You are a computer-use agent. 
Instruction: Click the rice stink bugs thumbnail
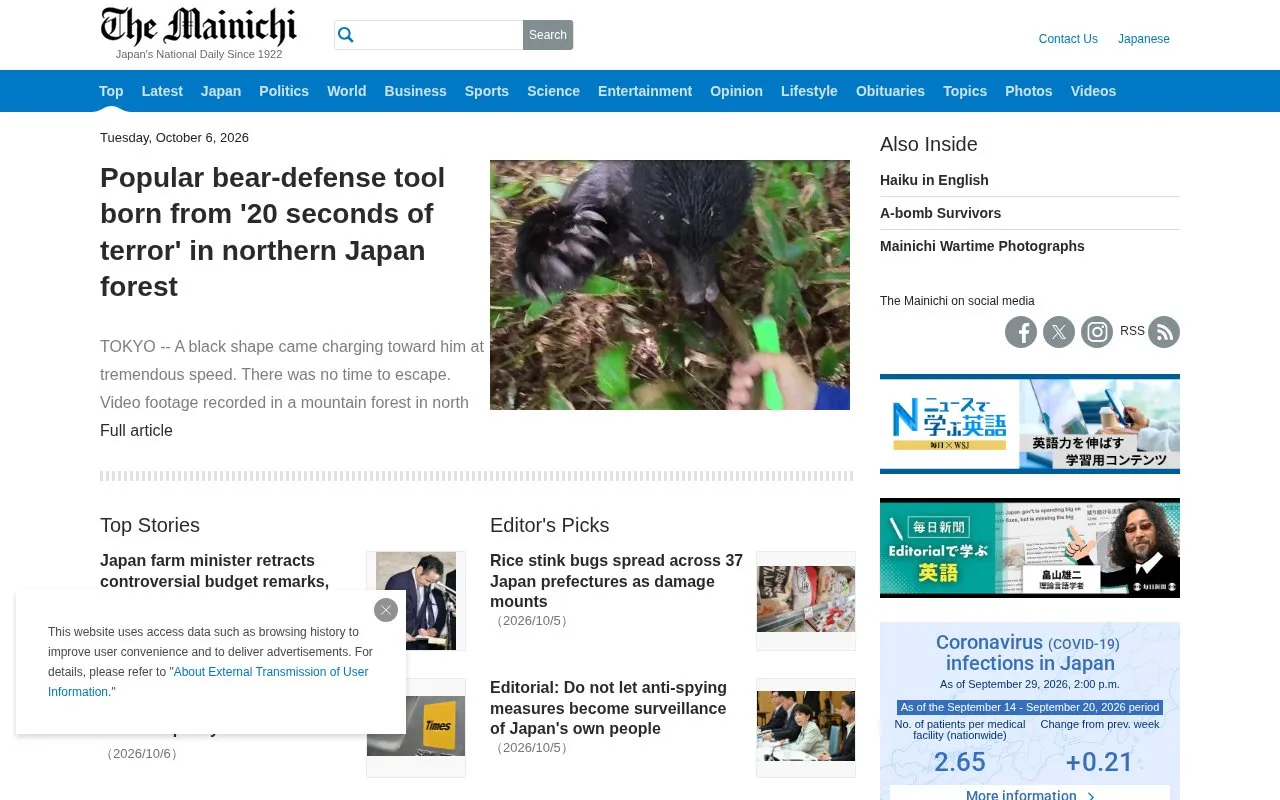pos(806,600)
